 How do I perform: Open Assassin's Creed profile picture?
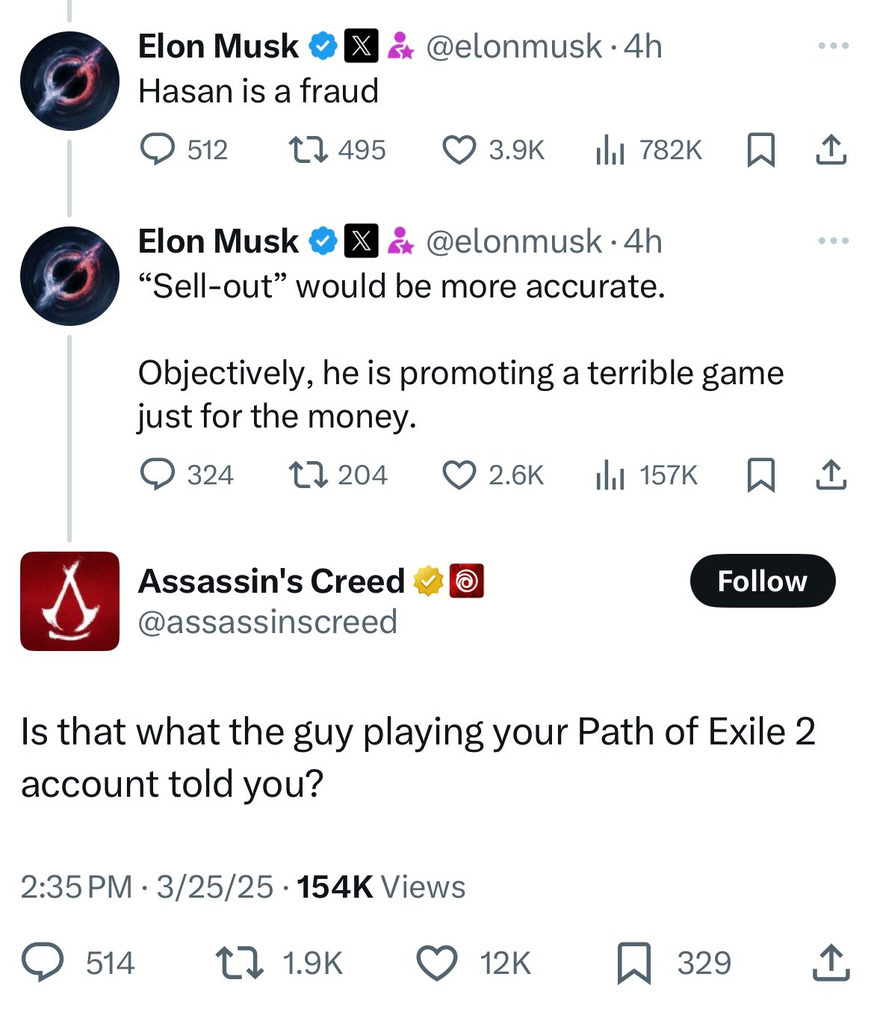(70, 601)
